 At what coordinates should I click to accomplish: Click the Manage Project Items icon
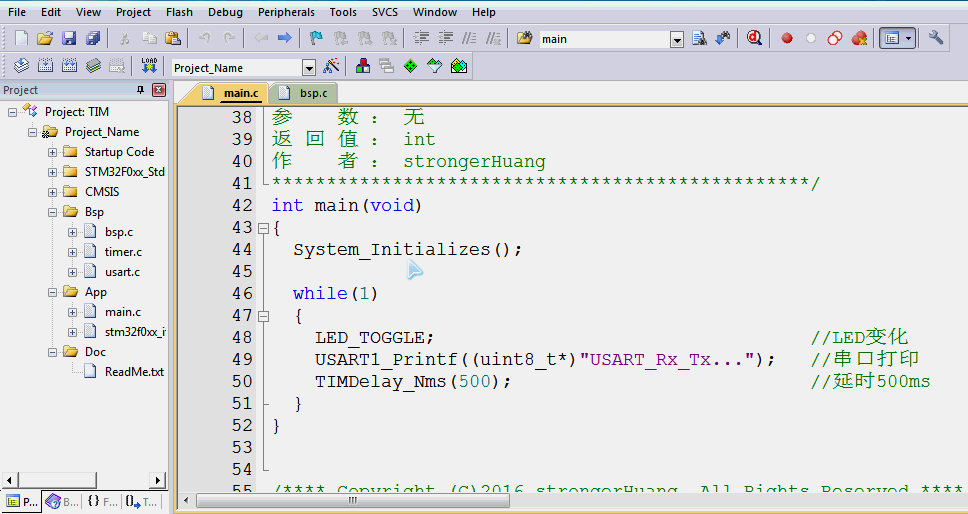[362, 66]
